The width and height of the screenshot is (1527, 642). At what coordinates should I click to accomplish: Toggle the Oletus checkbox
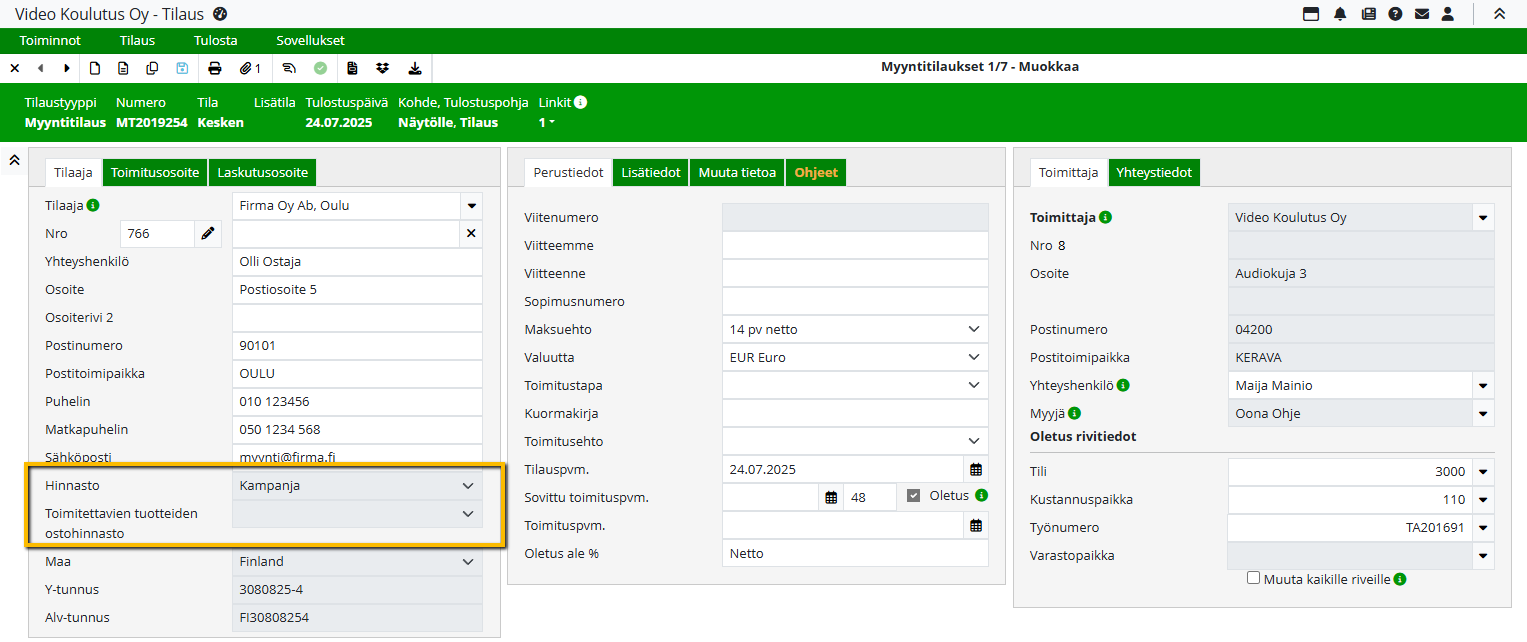[x=913, y=495]
